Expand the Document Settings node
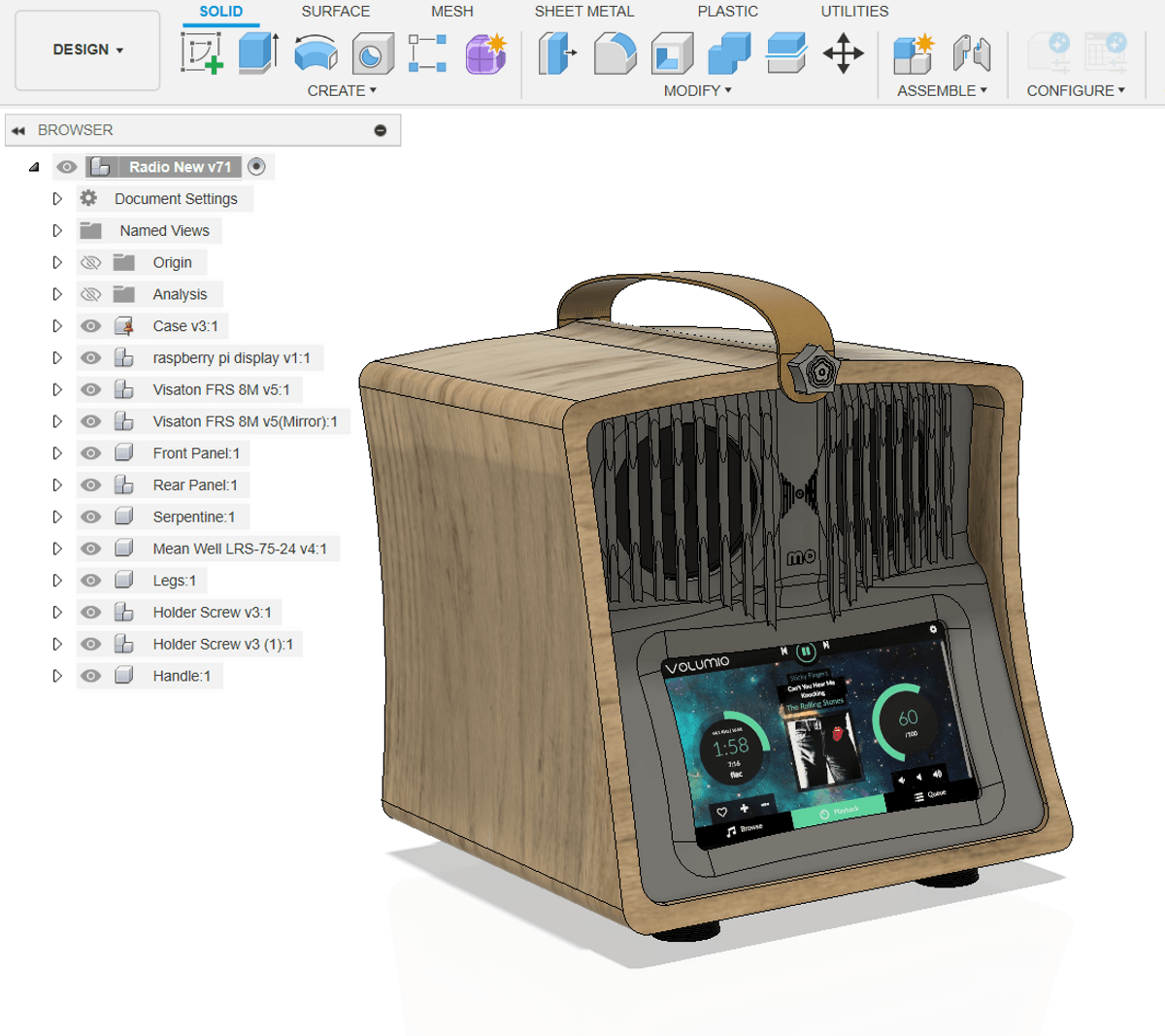This screenshot has width=1165, height=1036. click(57, 199)
